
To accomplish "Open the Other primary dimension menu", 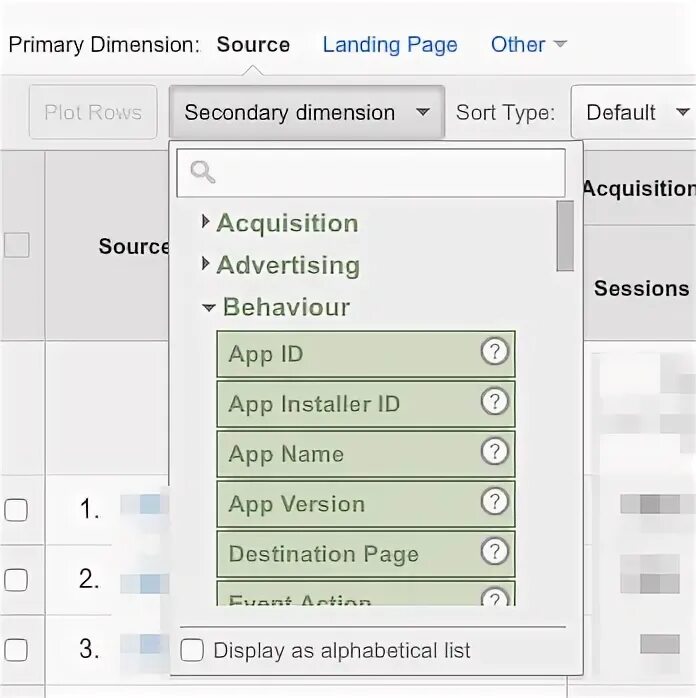I will [x=528, y=45].
